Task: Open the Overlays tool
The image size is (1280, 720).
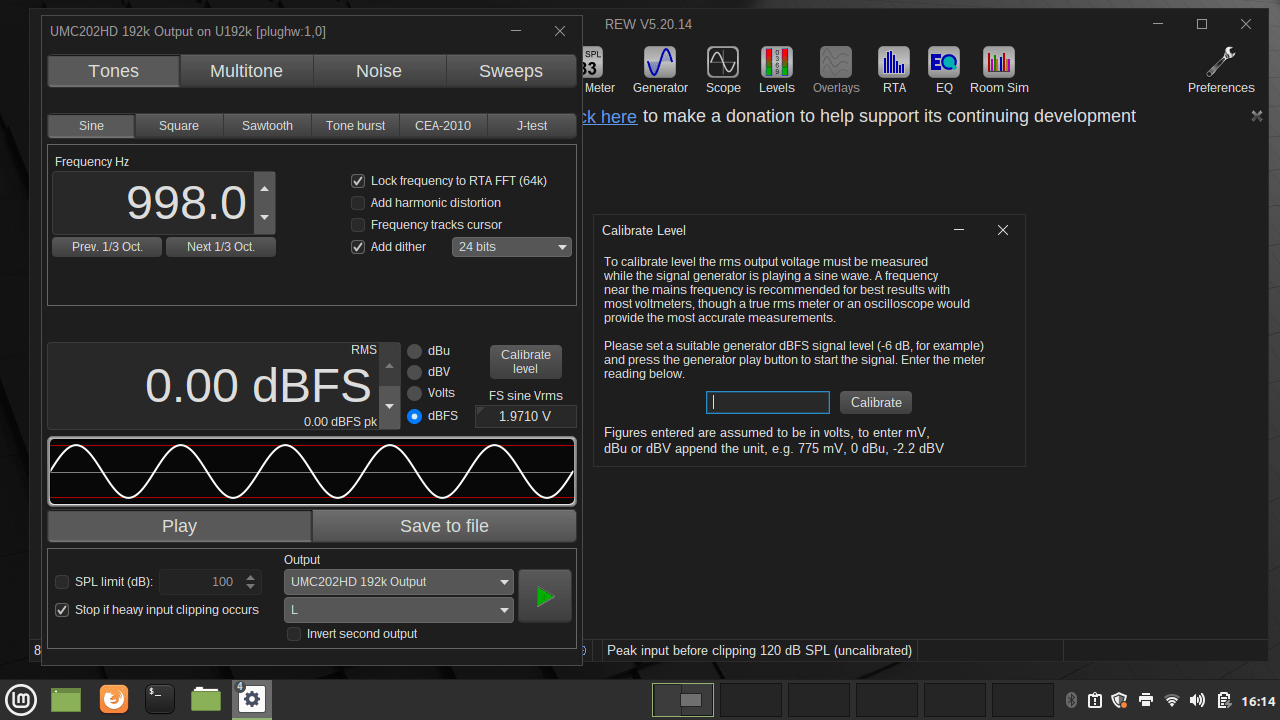Action: 836,70
